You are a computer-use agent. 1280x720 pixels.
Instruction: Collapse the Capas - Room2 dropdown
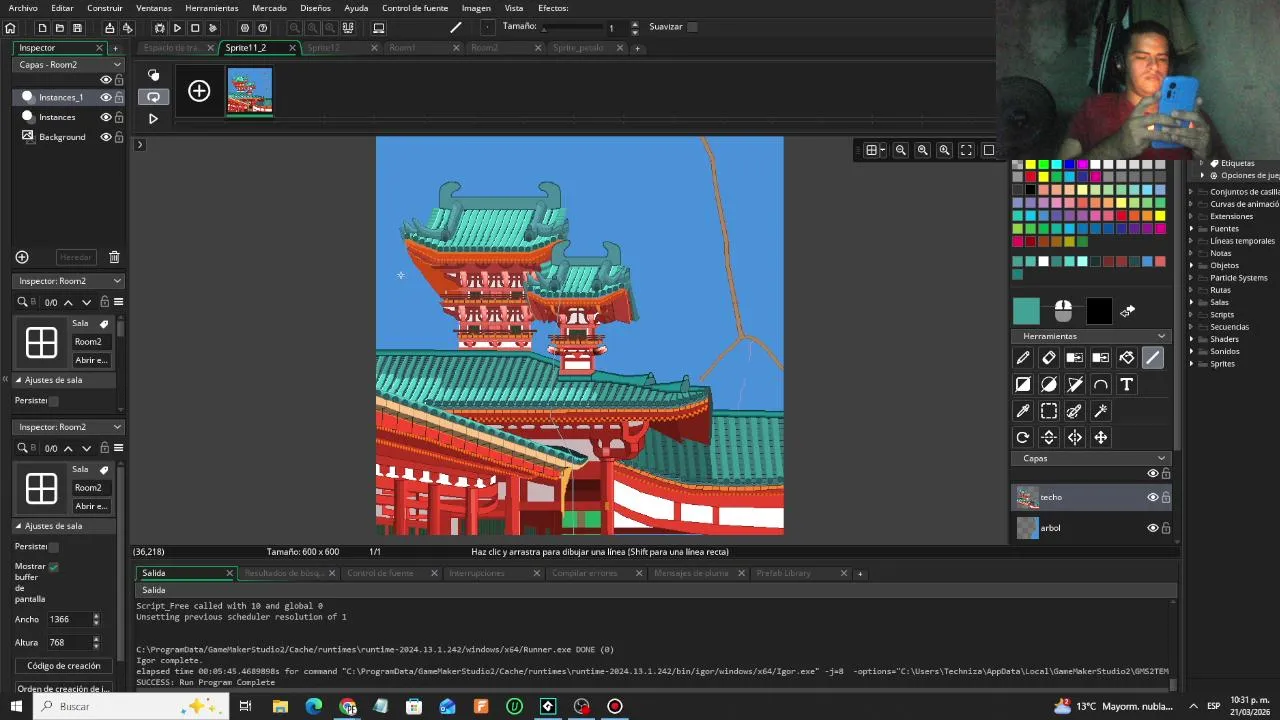tap(117, 65)
